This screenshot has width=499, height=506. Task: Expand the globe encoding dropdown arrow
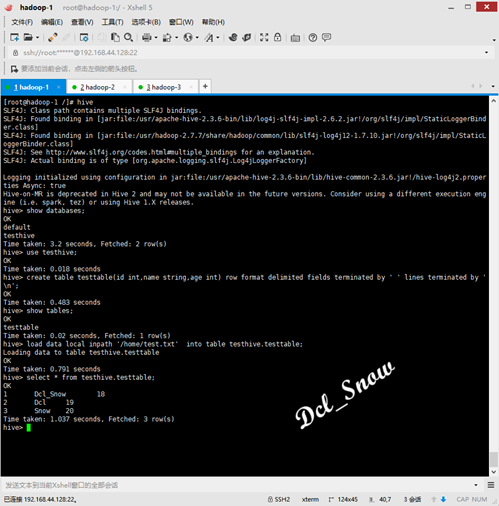click(x=197, y=37)
